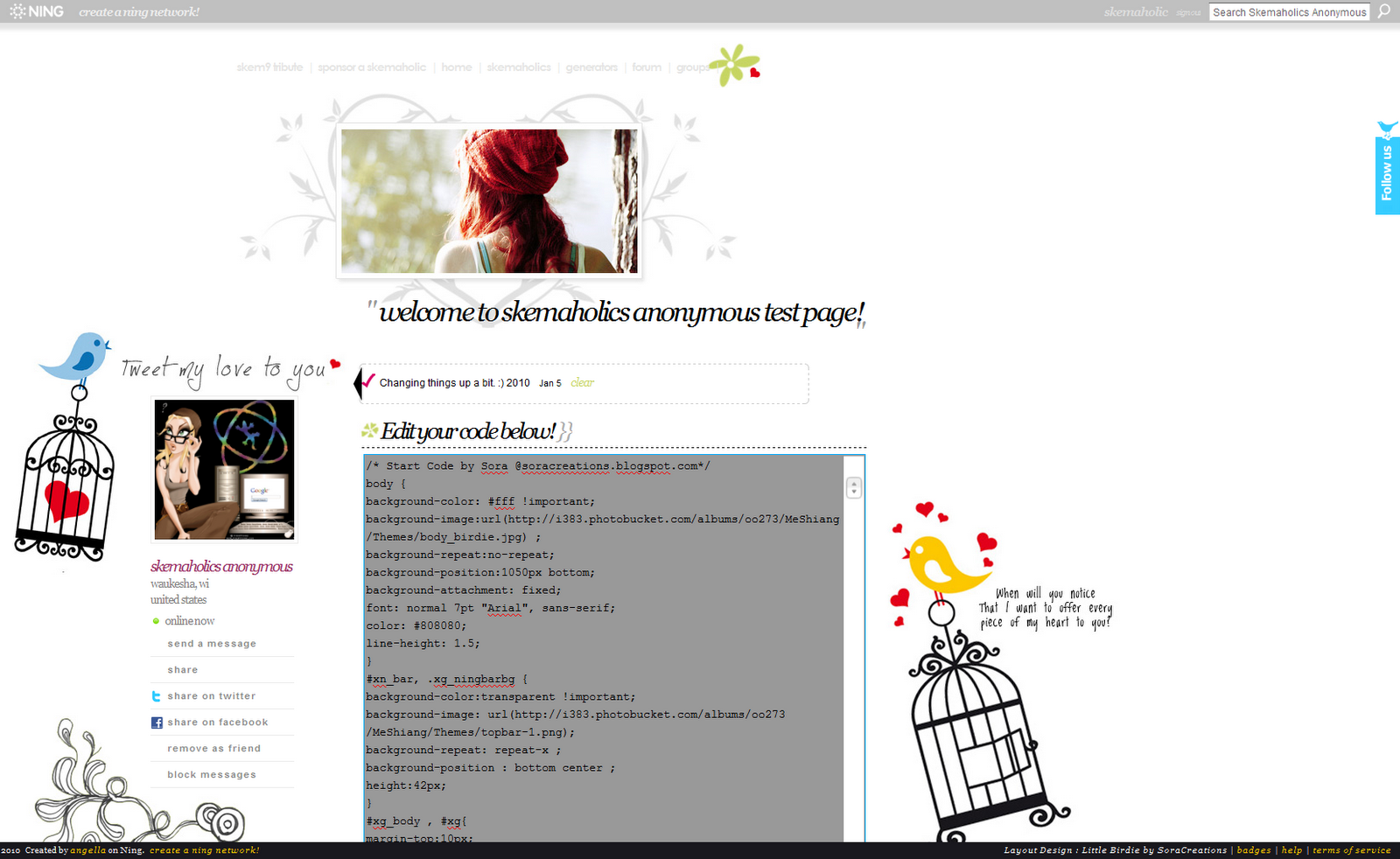
Task: Open the skem9 tribute nav tab
Action: (x=269, y=67)
